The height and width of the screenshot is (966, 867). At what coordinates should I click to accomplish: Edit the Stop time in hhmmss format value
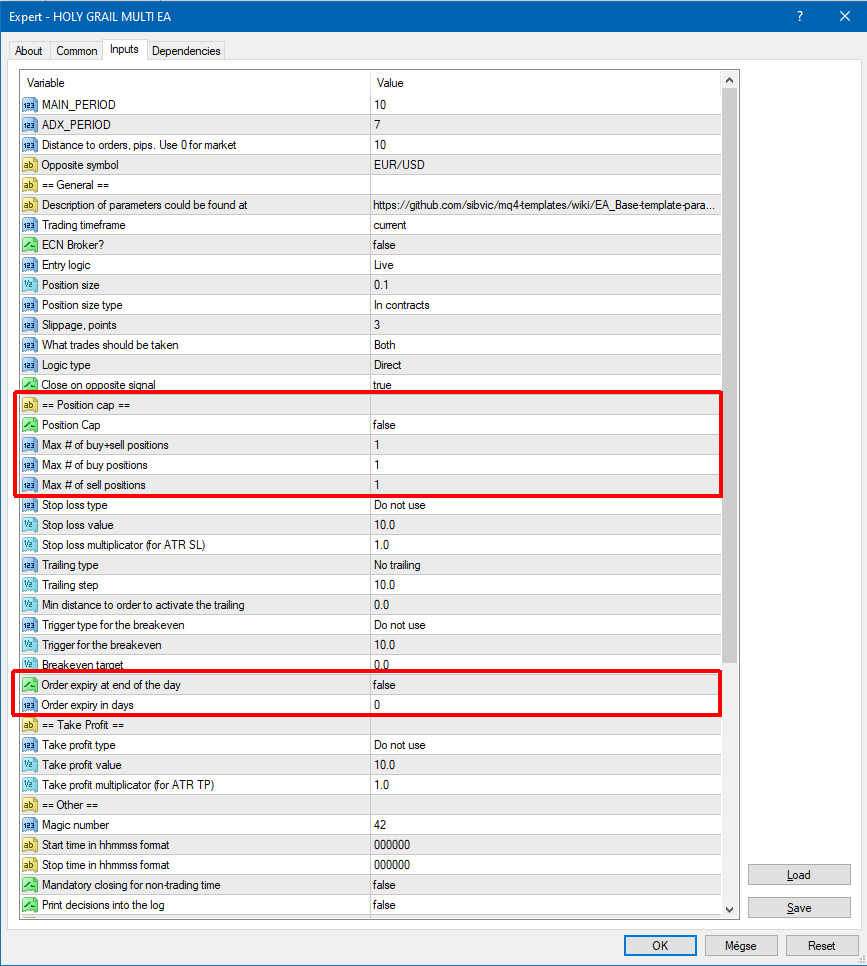(545, 865)
